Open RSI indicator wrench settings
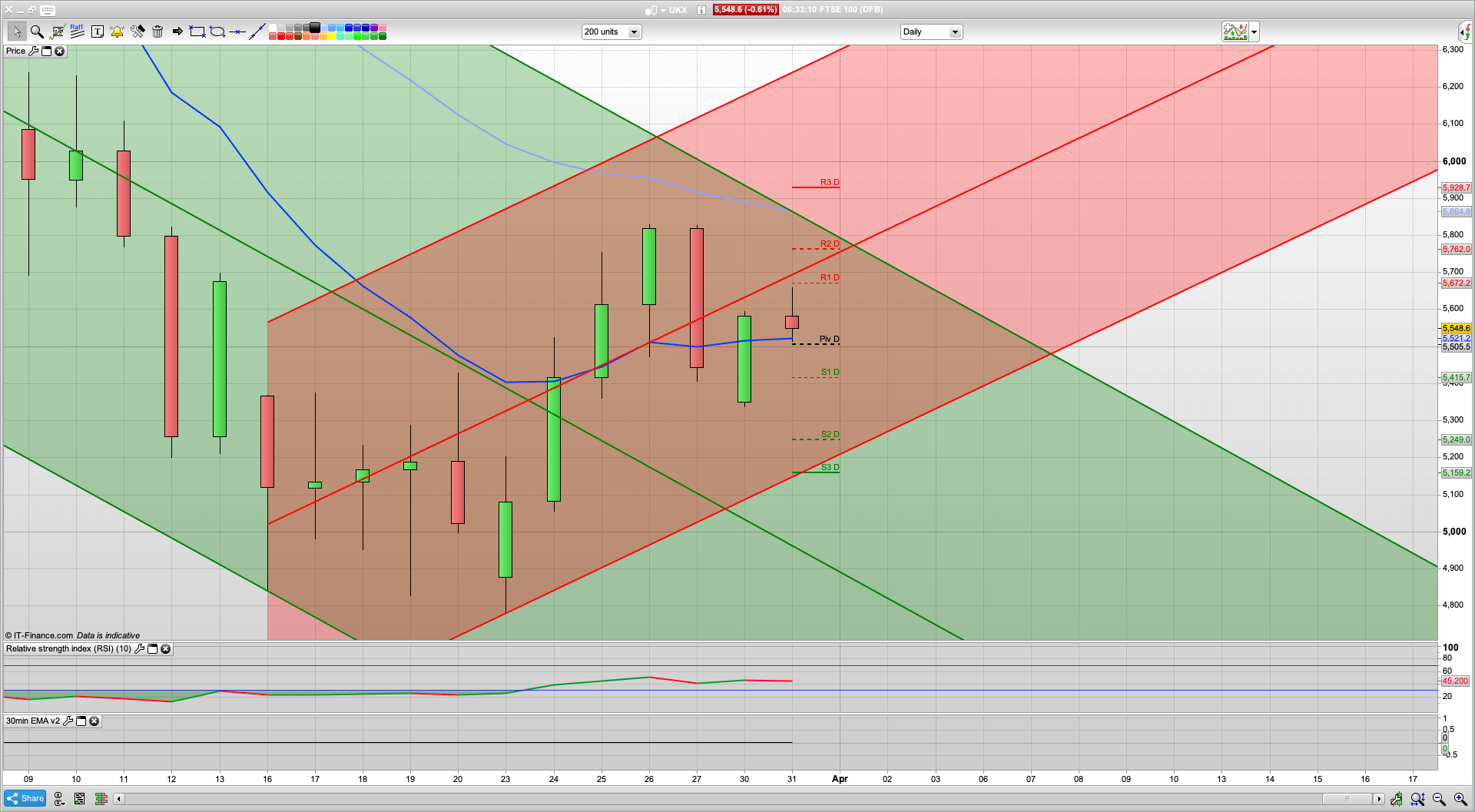Image resolution: width=1475 pixels, height=812 pixels. (139, 649)
